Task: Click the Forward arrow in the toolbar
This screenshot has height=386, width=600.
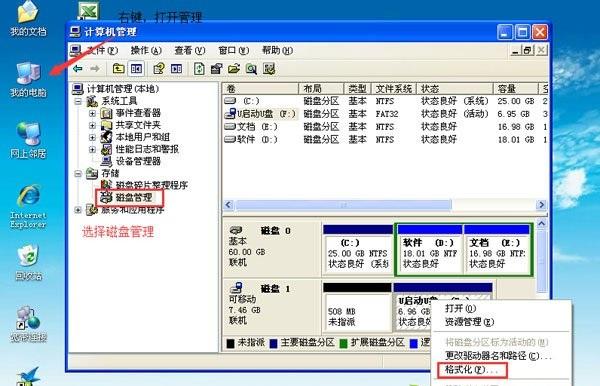Action: (95, 69)
